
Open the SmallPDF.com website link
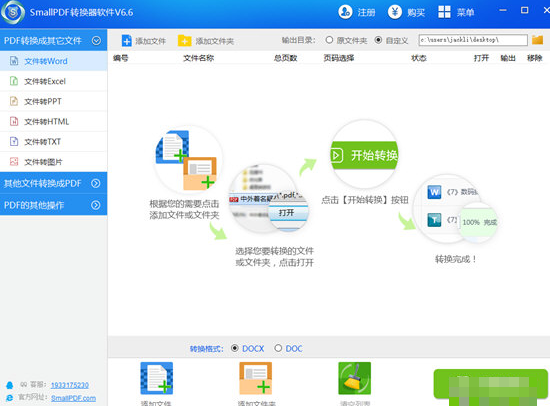pyautogui.click(x=73, y=398)
